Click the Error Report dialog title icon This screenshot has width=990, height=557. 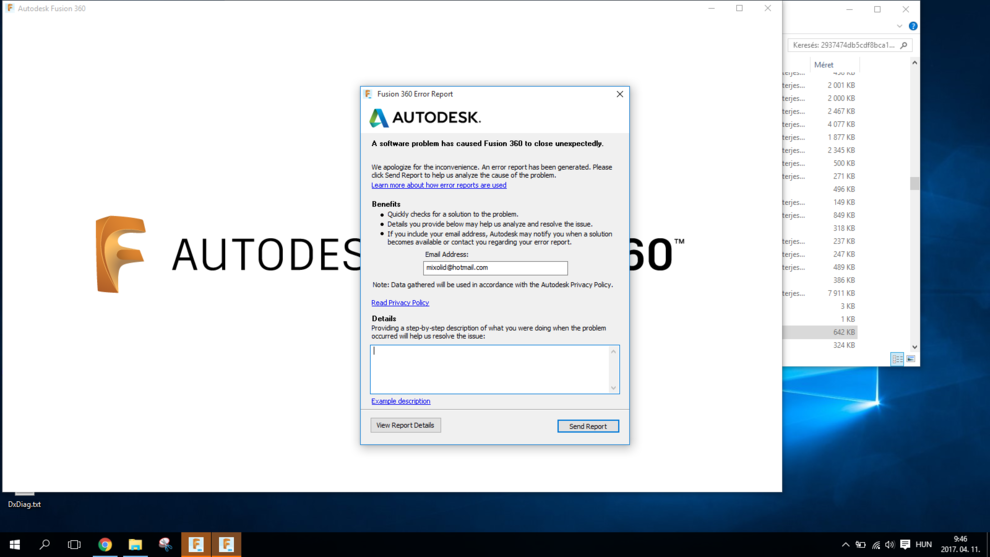coord(368,94)
